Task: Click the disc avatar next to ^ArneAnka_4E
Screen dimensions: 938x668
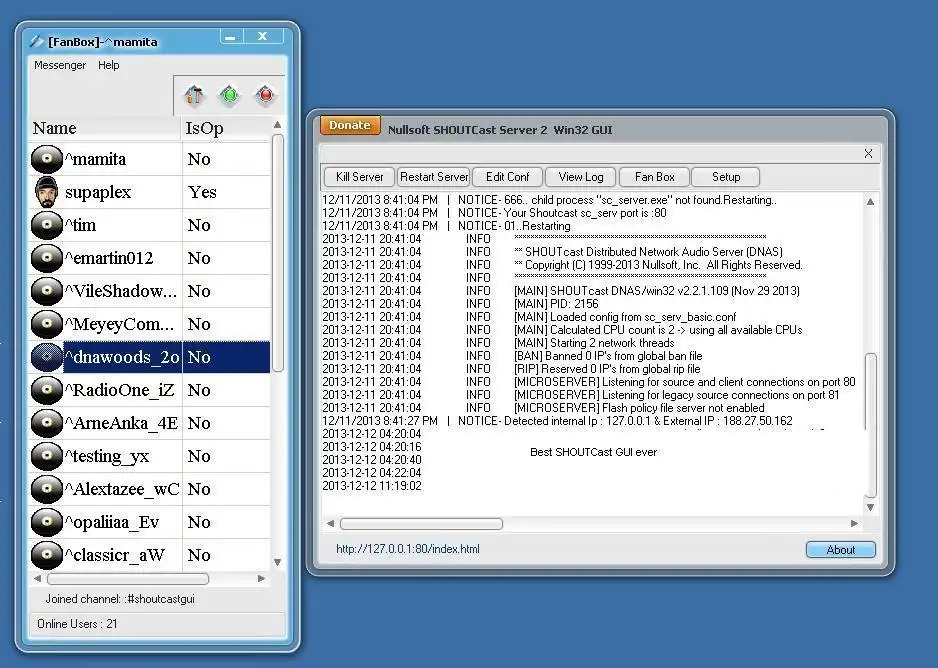Action: (x=47, y=423)
